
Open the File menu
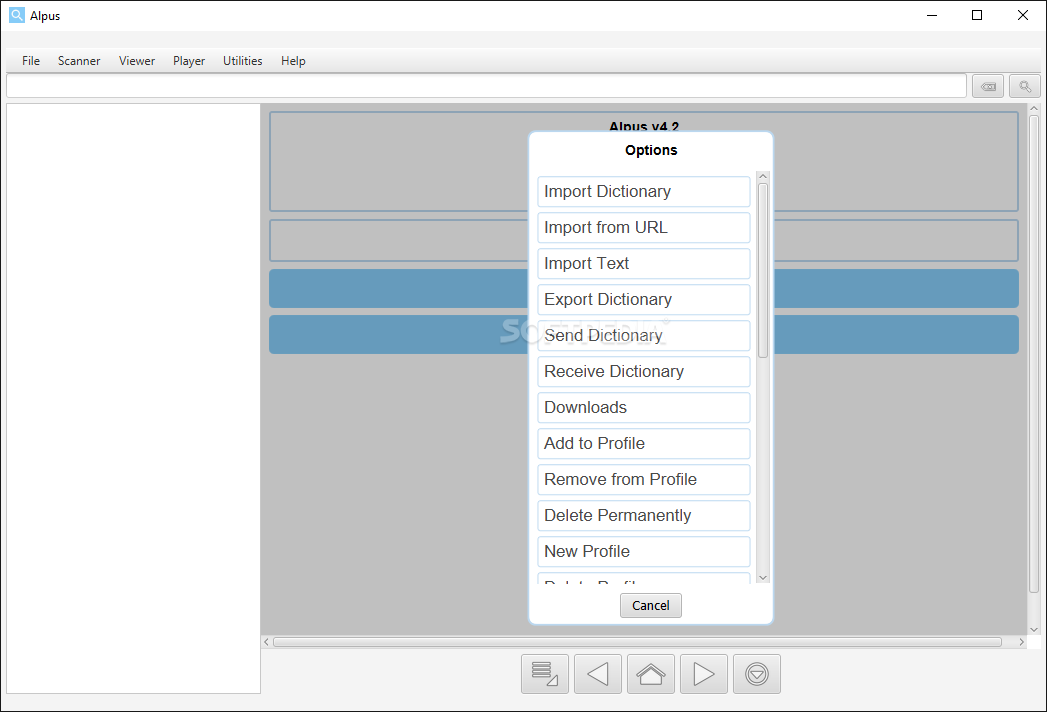pyautogui.click(x=31, y=61)
